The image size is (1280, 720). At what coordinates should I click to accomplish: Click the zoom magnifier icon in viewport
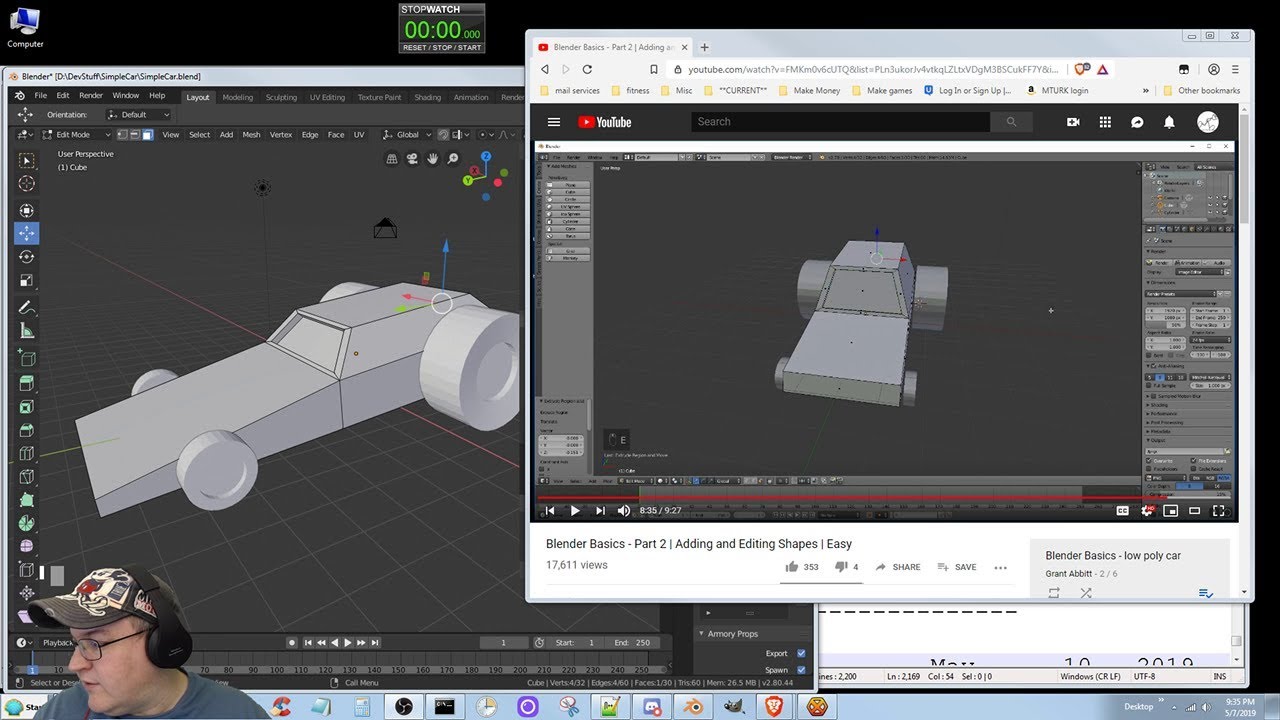453,158
